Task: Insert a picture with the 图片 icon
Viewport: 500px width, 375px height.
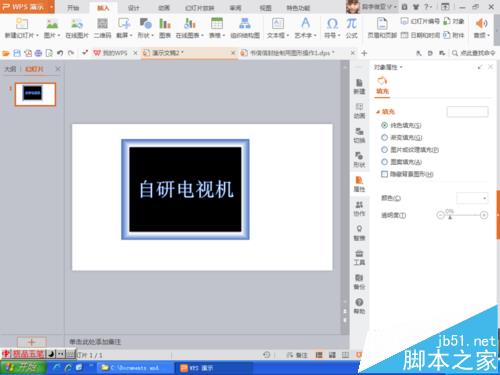Action: click(x=52, y=24)
